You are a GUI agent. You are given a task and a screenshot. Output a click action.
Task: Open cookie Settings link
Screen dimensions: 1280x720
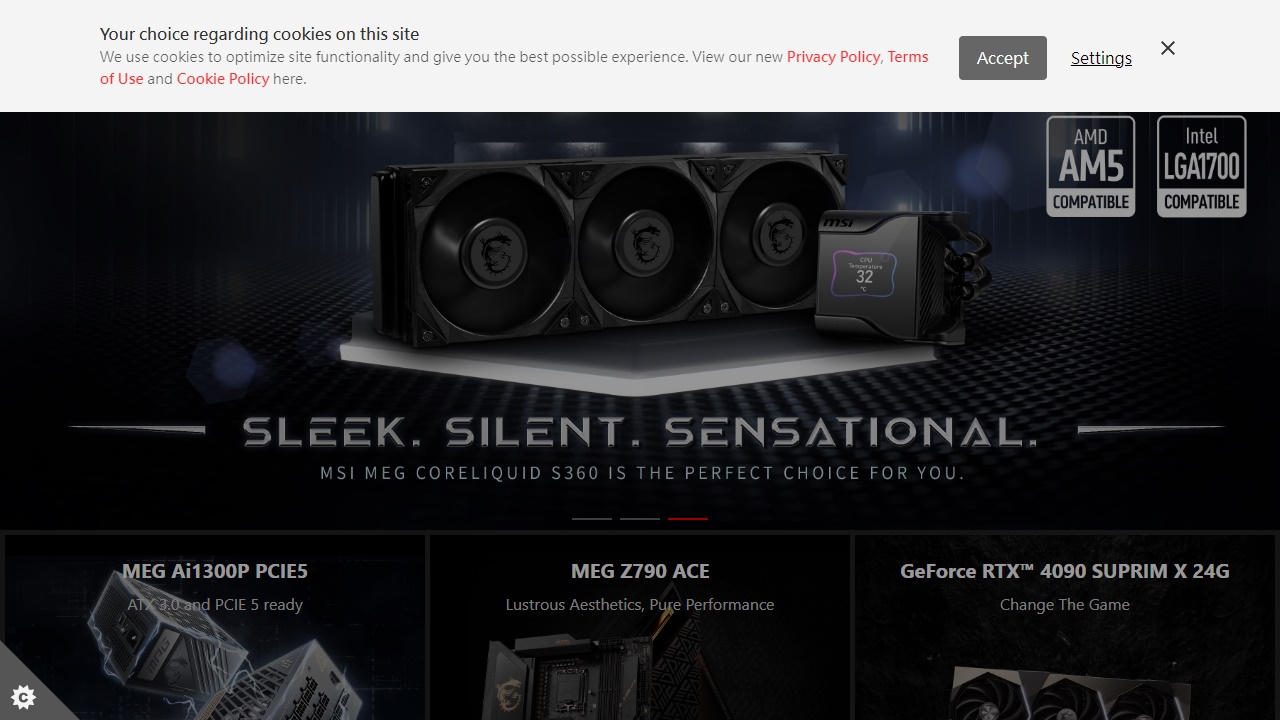1101,58
